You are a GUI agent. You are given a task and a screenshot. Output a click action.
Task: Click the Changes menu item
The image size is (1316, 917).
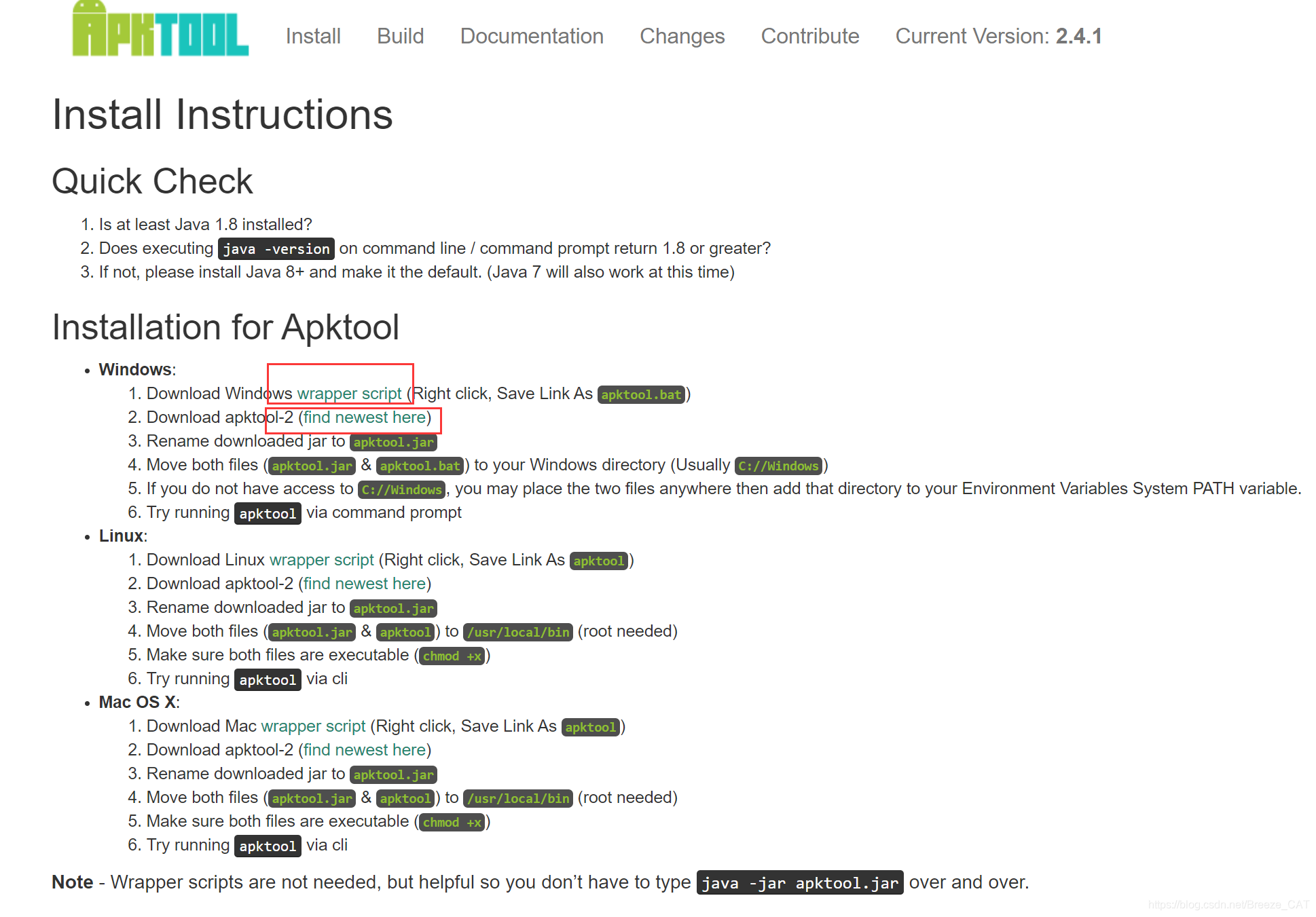tap(681, 36)
